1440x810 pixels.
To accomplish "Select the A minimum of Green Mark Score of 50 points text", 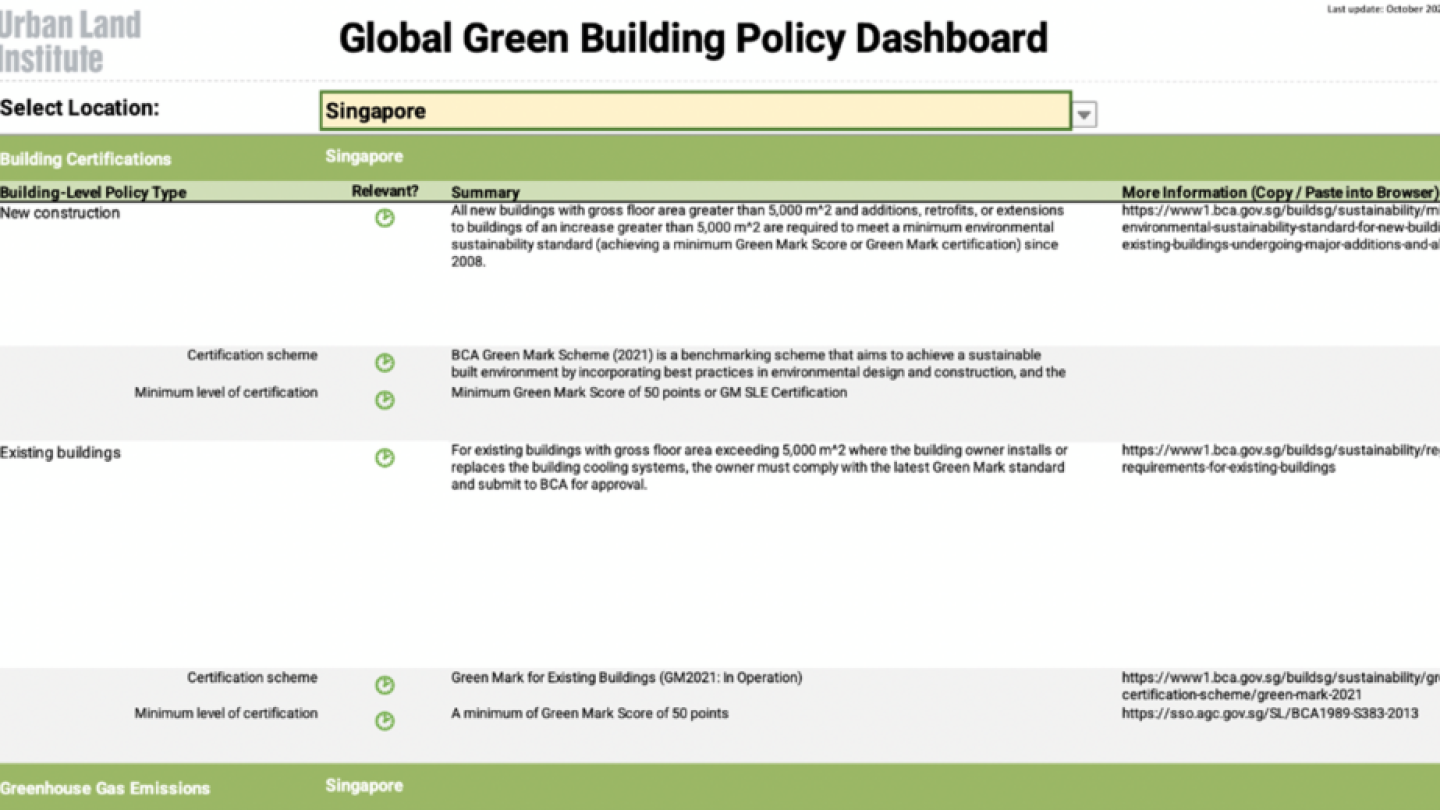I will pos(589,714).
